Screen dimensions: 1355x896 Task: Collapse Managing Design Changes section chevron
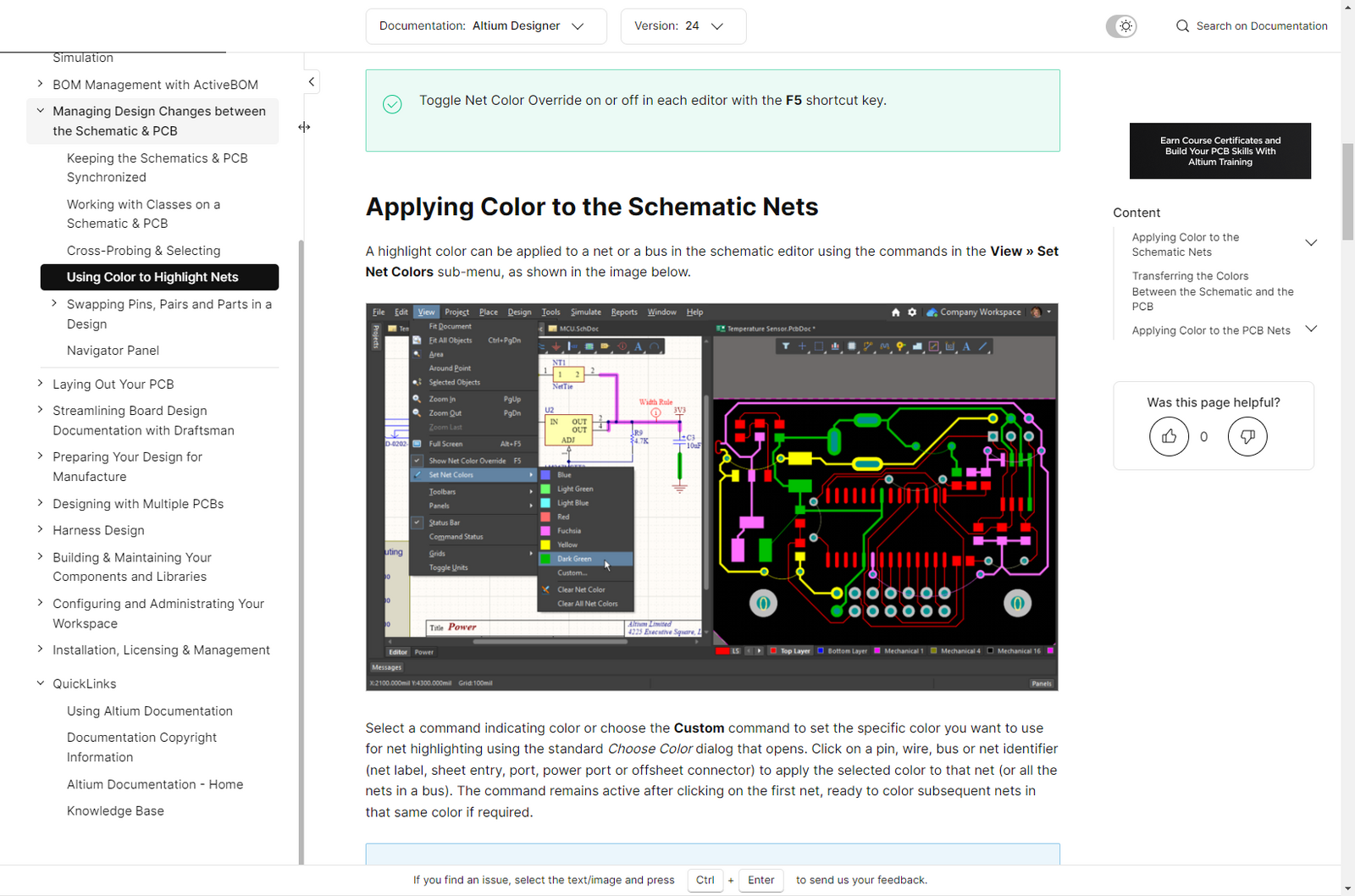[40, 110]
